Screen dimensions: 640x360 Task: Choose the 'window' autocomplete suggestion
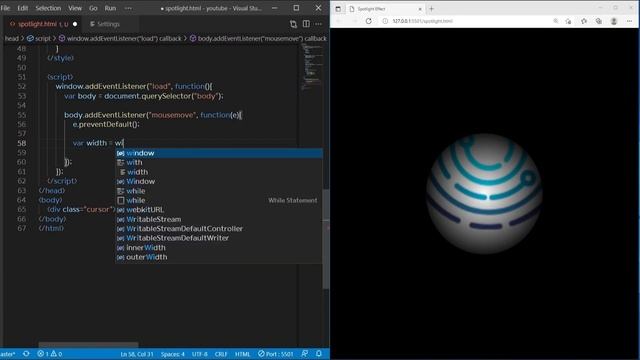(x=219, y=153)
